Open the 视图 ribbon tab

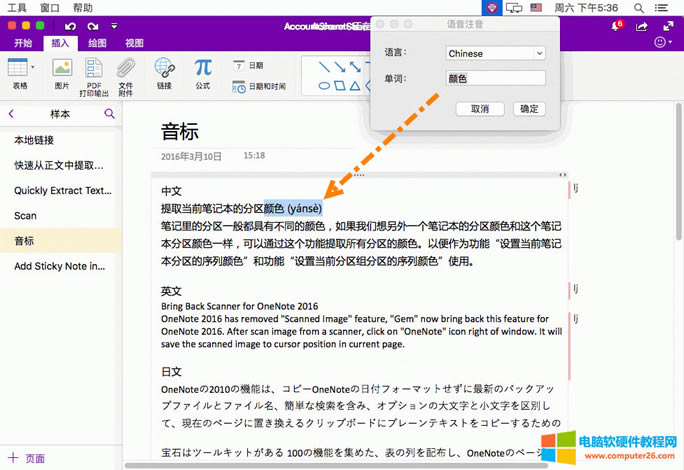(x=134, y=43)
